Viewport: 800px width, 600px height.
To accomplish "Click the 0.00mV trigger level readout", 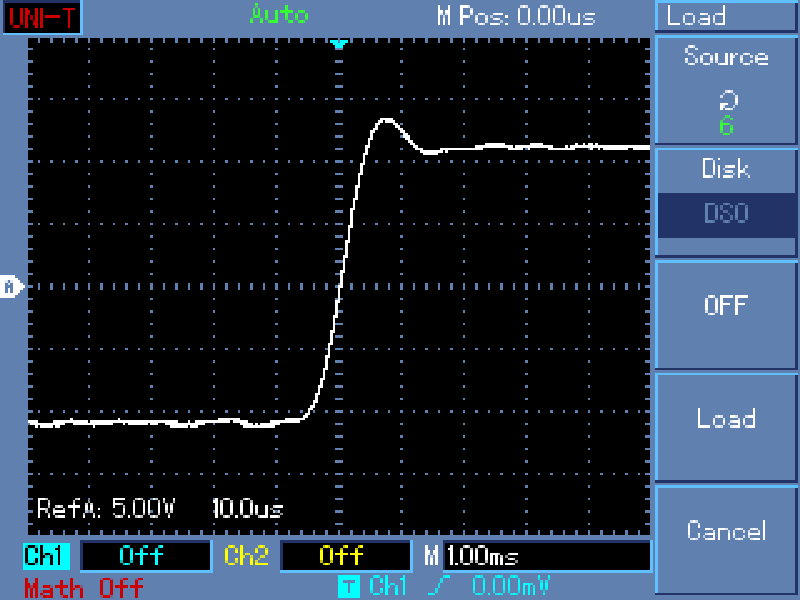I will click(511, 586).
